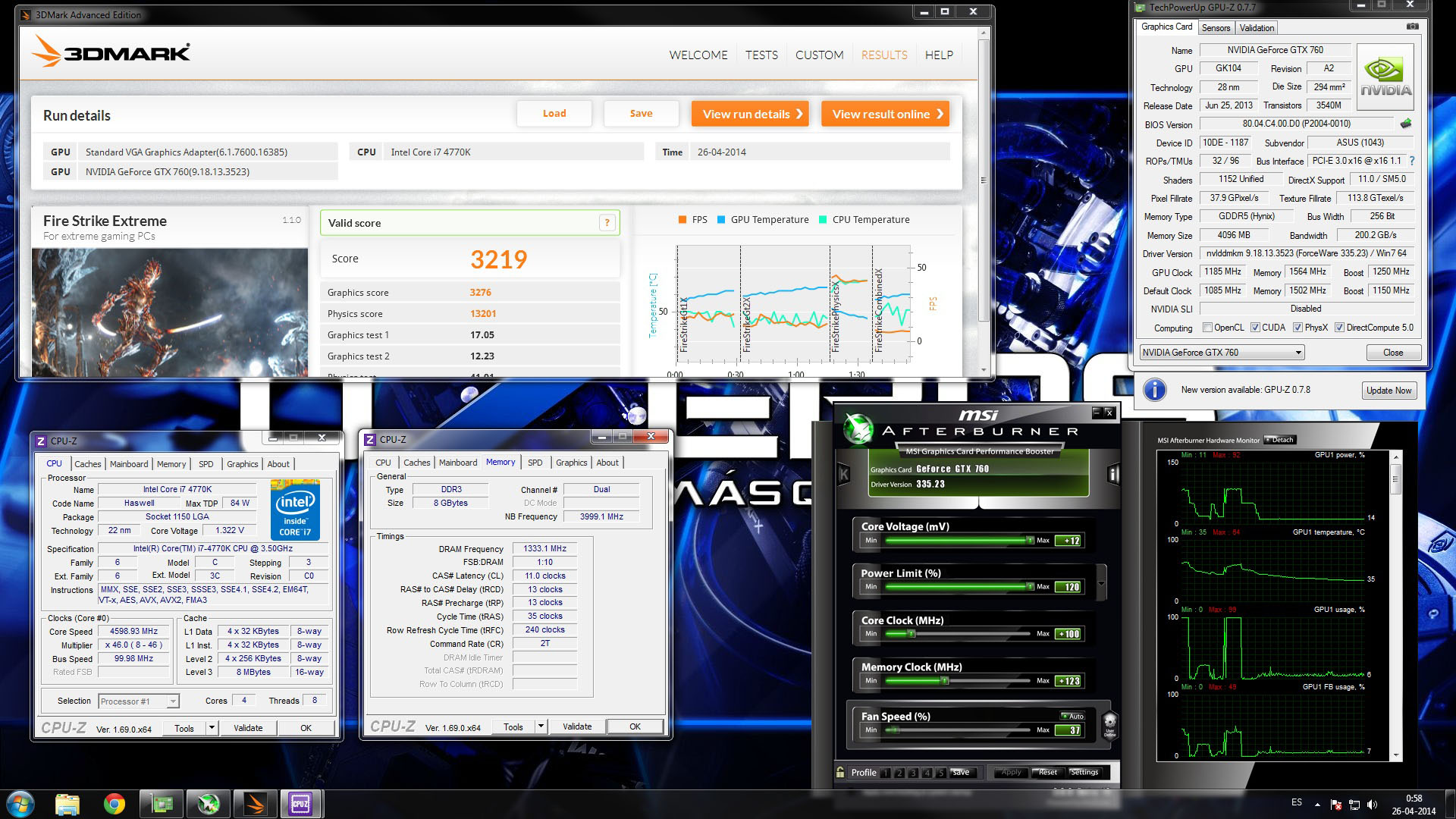The width and height of the screenshot is (1456, 819).
Task: Open the CUSTOM tab in 3DMark
Action: [x=819, y=55]
